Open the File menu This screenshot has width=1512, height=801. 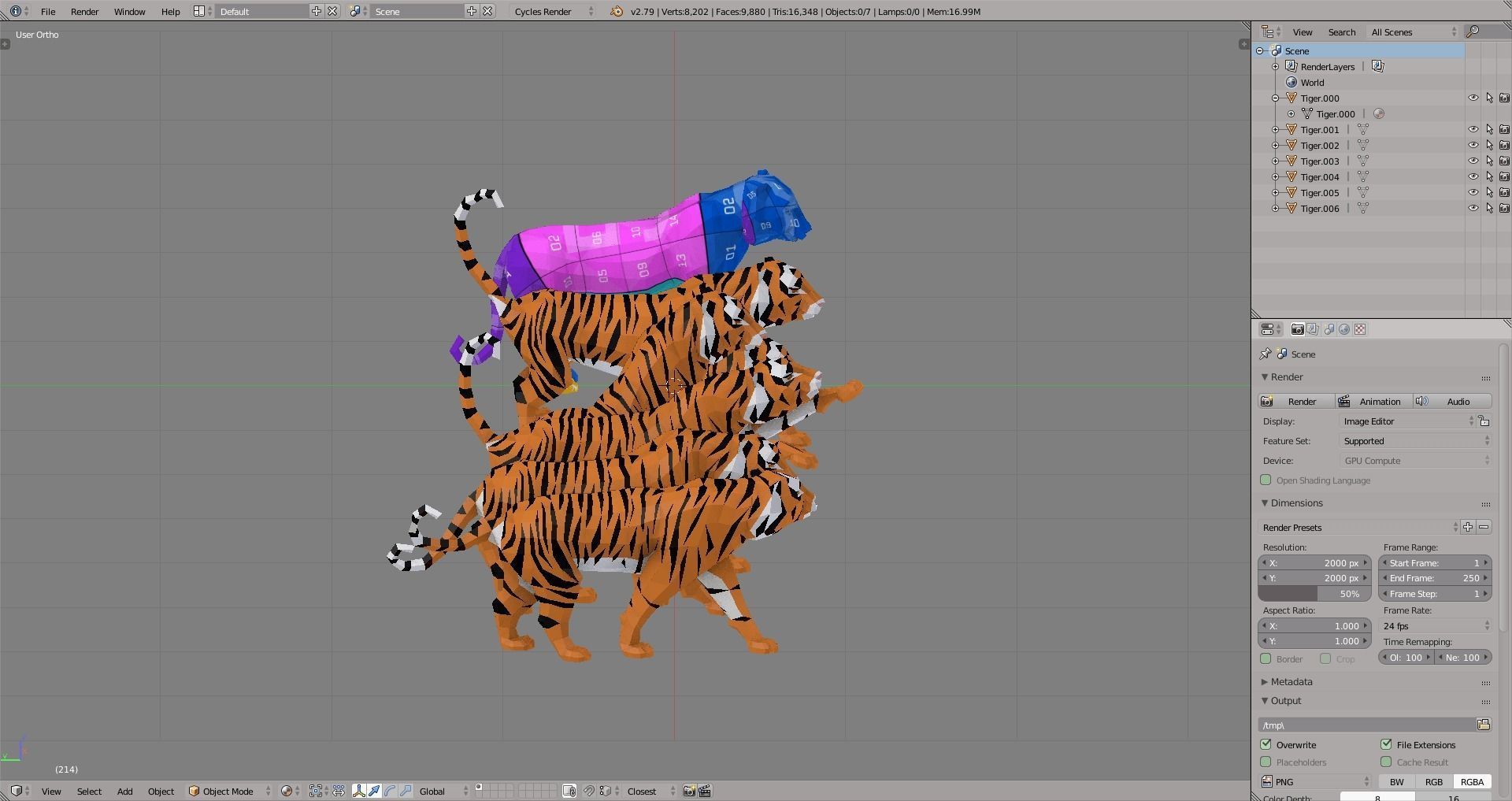48,11
